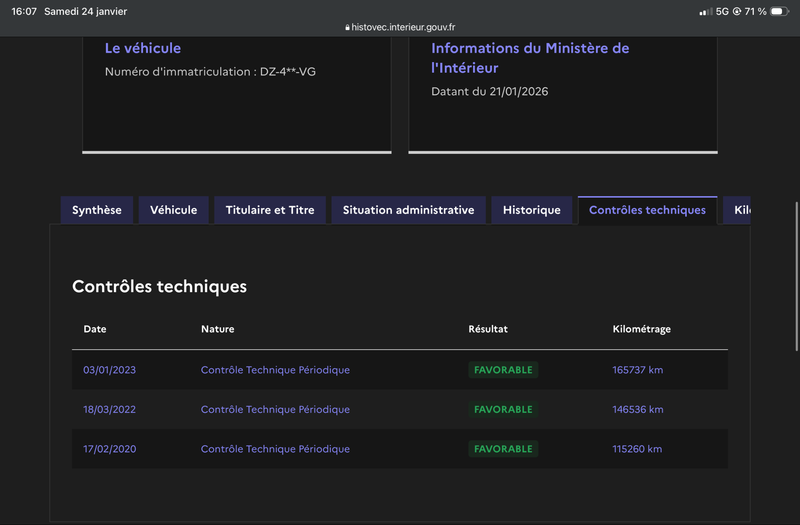The height and width of the screenshot is (525, 800).
Task: Tap the cellular signal bars icon
Action: click(x=706, y=11)
